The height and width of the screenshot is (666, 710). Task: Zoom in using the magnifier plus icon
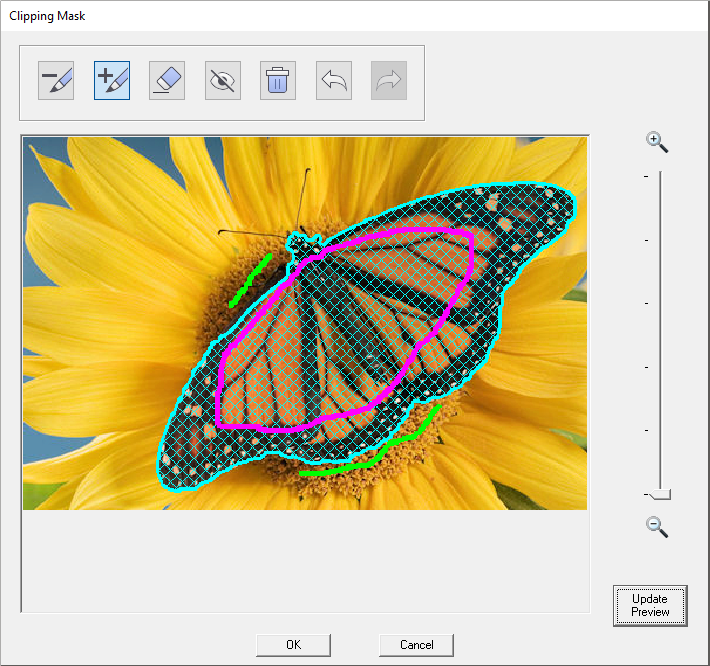point(657,142)
